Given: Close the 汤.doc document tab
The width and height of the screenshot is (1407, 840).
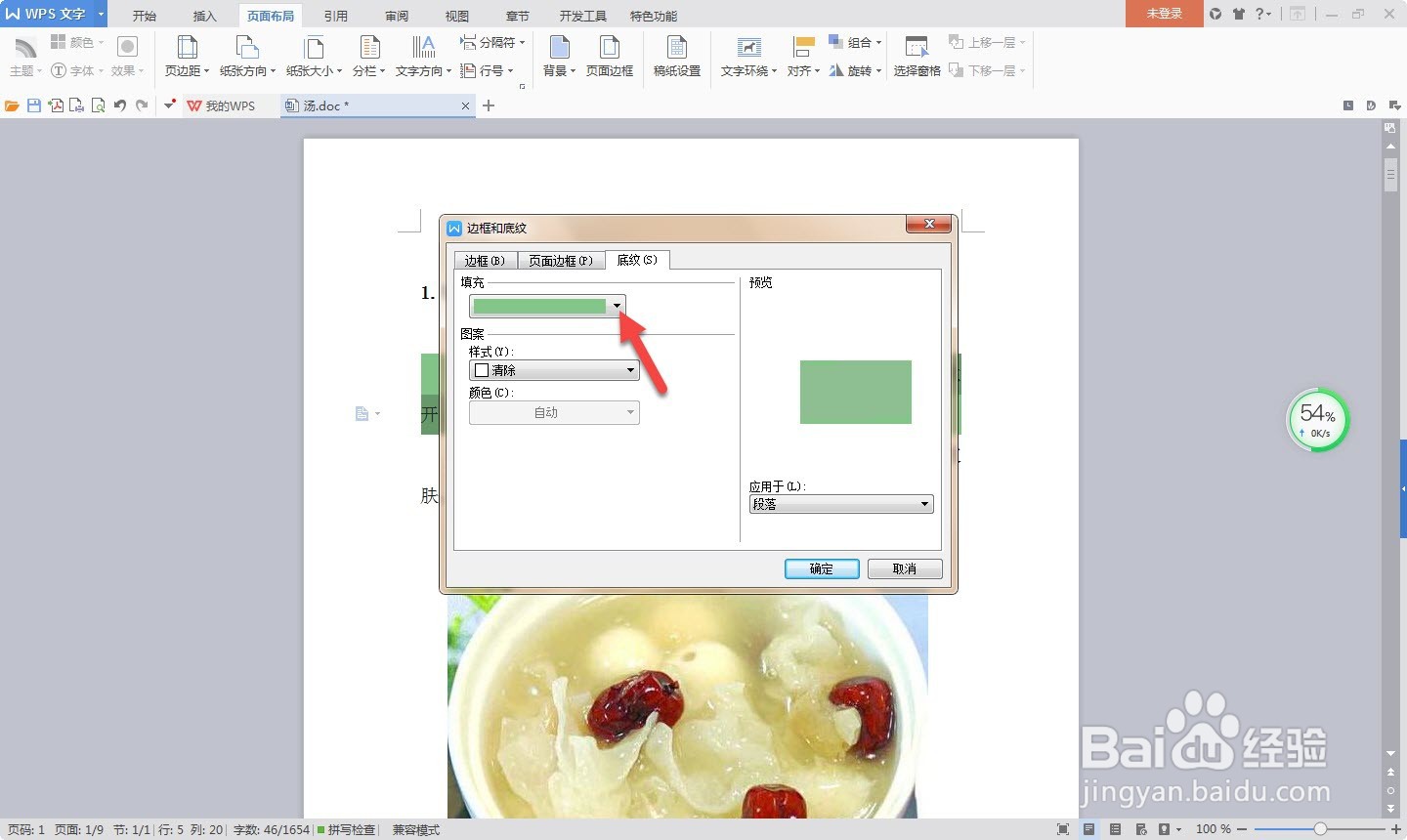Looking at the screenshot, I should (x=465, y=105).
